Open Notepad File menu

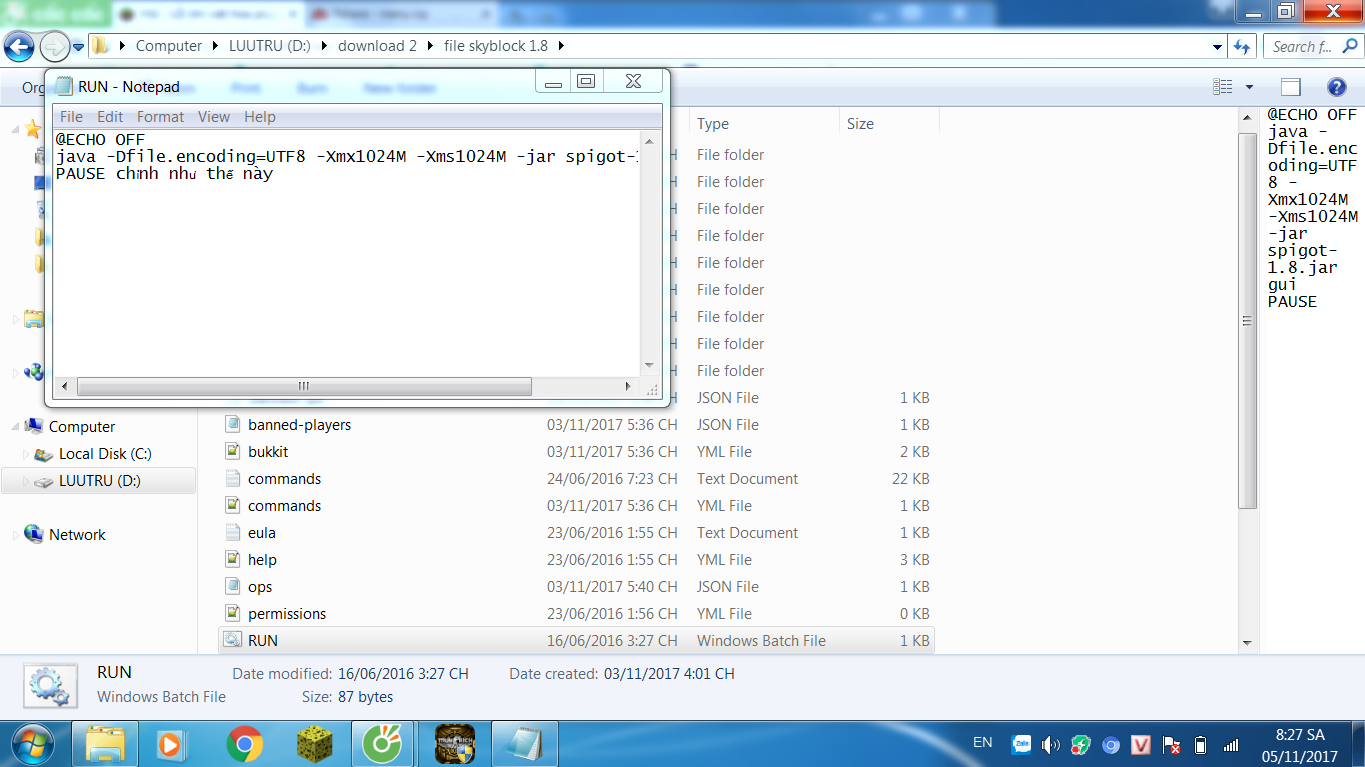pos(71,117)
